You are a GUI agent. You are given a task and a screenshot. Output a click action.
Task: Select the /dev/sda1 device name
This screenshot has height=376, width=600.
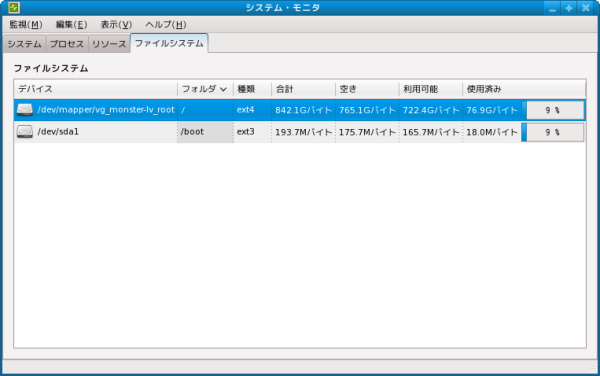point(58,132)
